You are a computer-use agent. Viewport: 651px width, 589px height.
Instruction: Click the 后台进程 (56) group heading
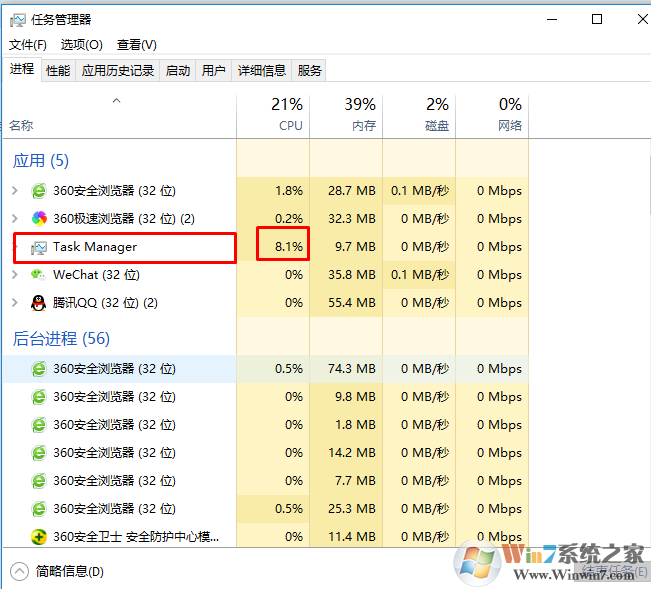(61, 339)
